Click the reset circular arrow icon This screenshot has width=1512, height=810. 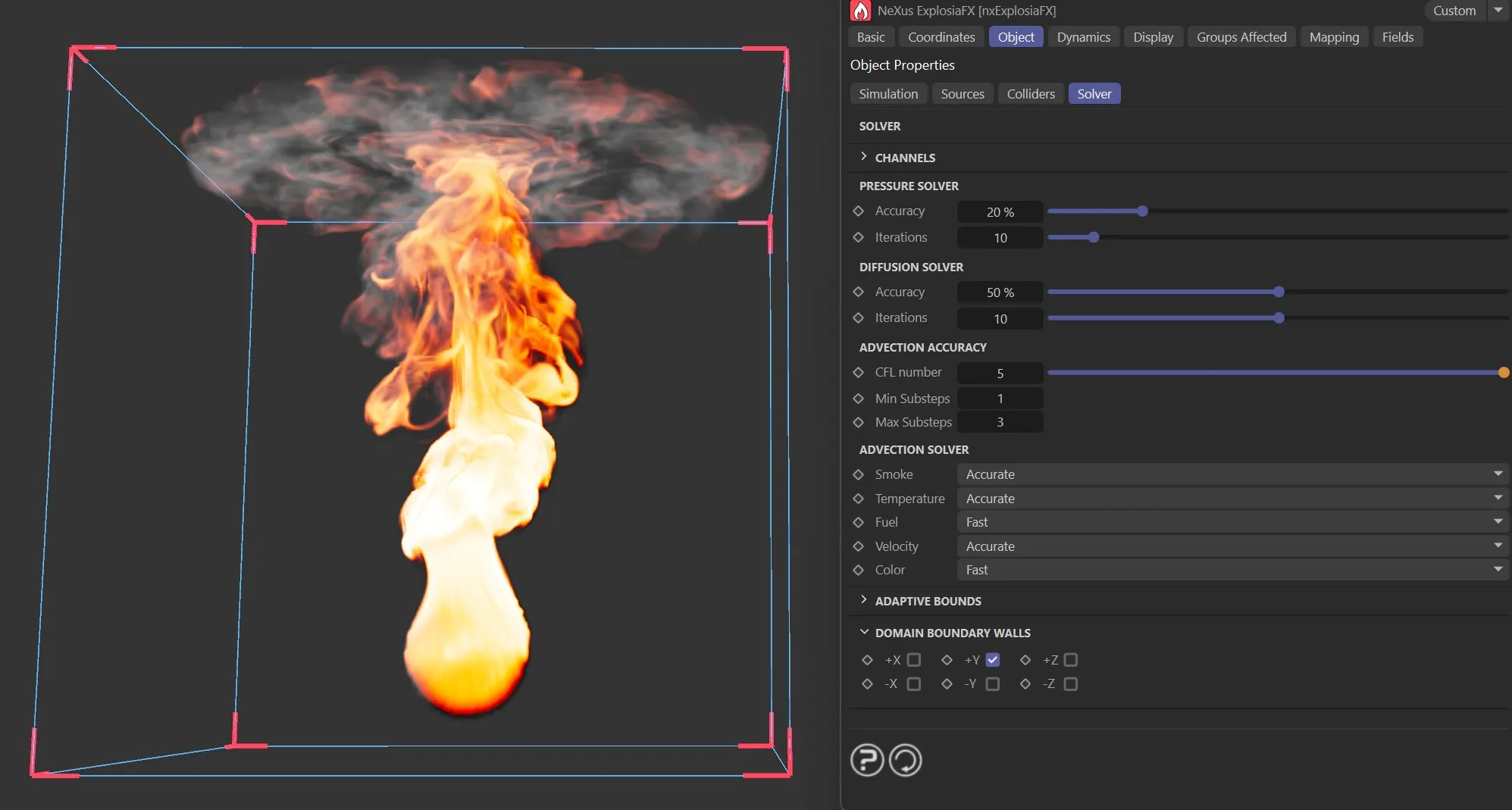pyautogui.click(x=905, y=760)
